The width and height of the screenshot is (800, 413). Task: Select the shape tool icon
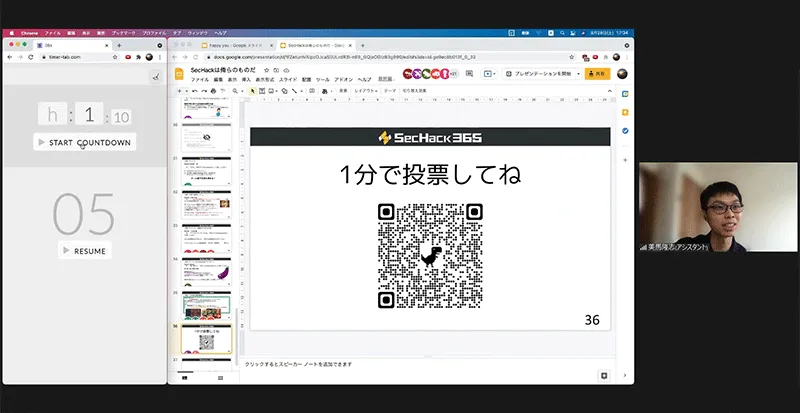(285, 91)
